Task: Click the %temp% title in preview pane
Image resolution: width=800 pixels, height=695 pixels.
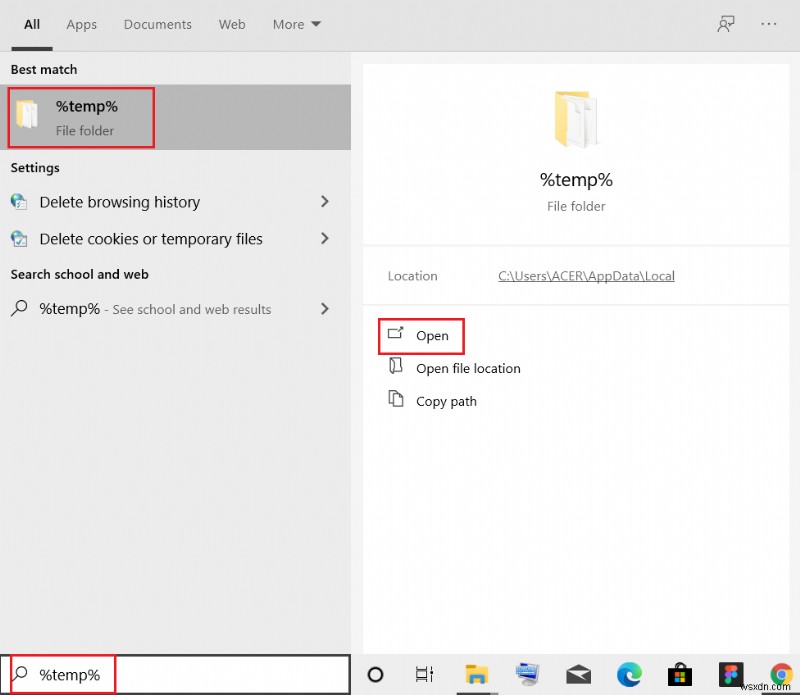Action: (x=576, y=180)
